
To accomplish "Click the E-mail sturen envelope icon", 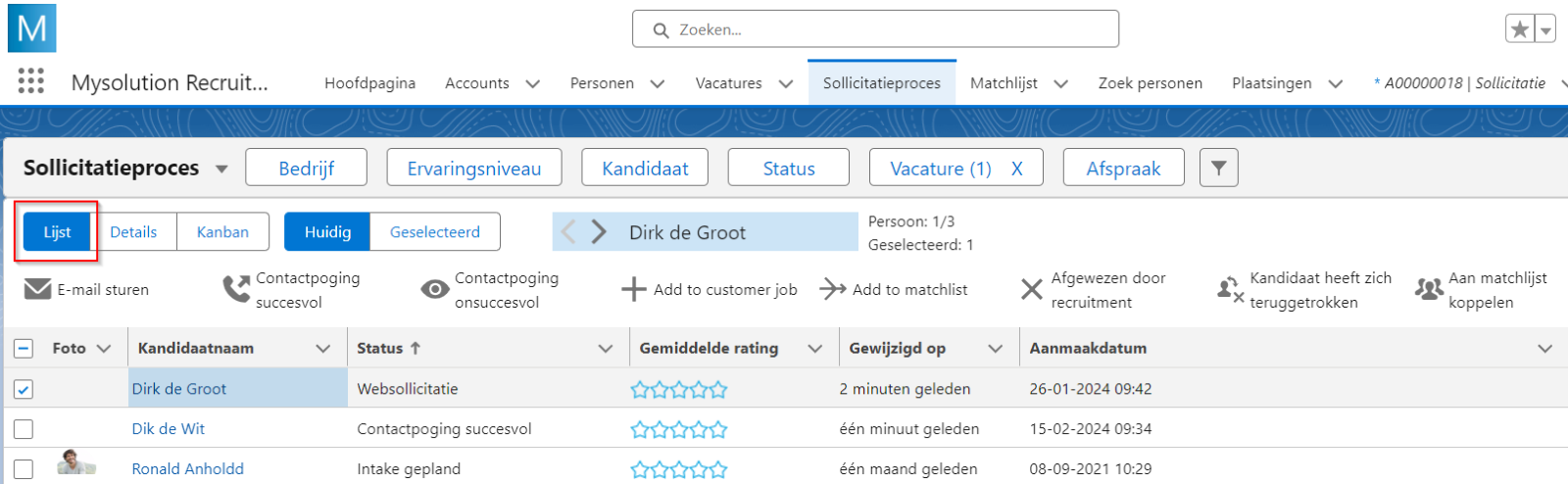I will [37, 289].
